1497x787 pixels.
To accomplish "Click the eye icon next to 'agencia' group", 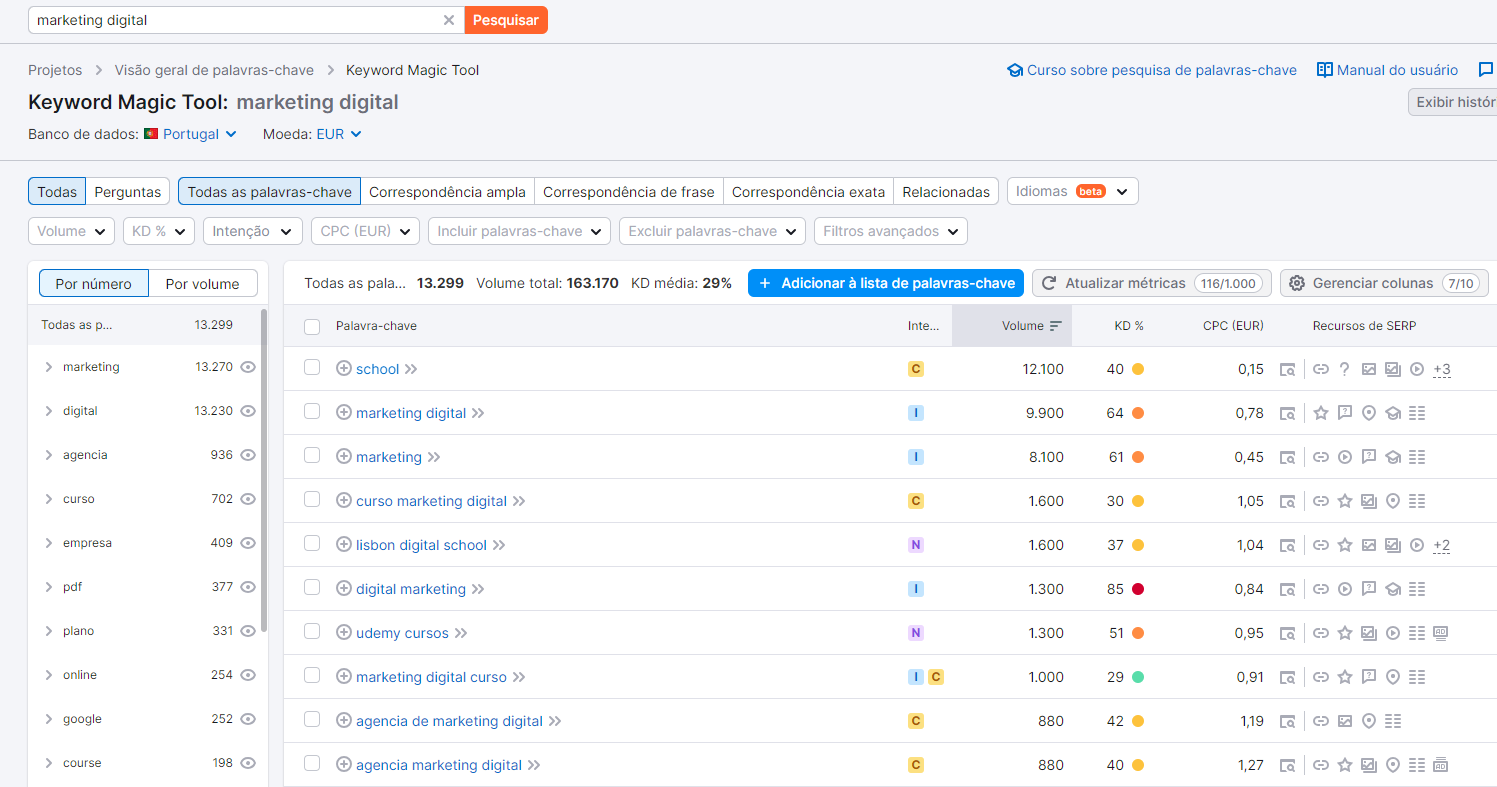I will click(x=248, y=455).
